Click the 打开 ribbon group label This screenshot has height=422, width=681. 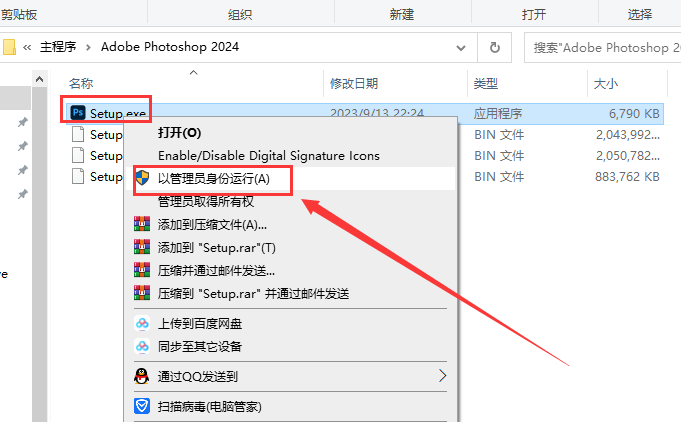coord(534,14)
